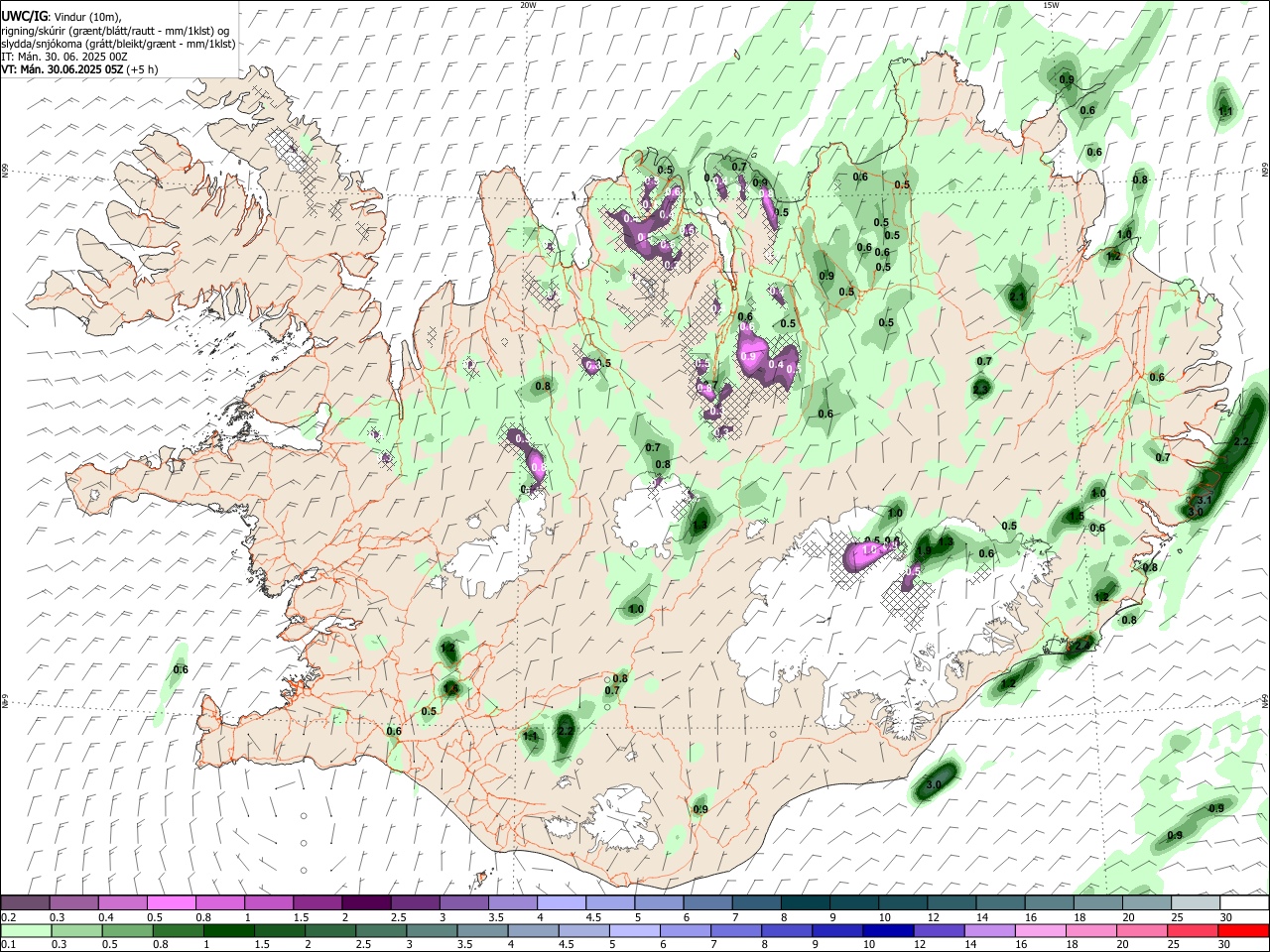Image resolution: width=1270 pixels, height=952 pixels.
Task: Click the bright red 30 rain-scale swatch
Action: (1243, 931)
